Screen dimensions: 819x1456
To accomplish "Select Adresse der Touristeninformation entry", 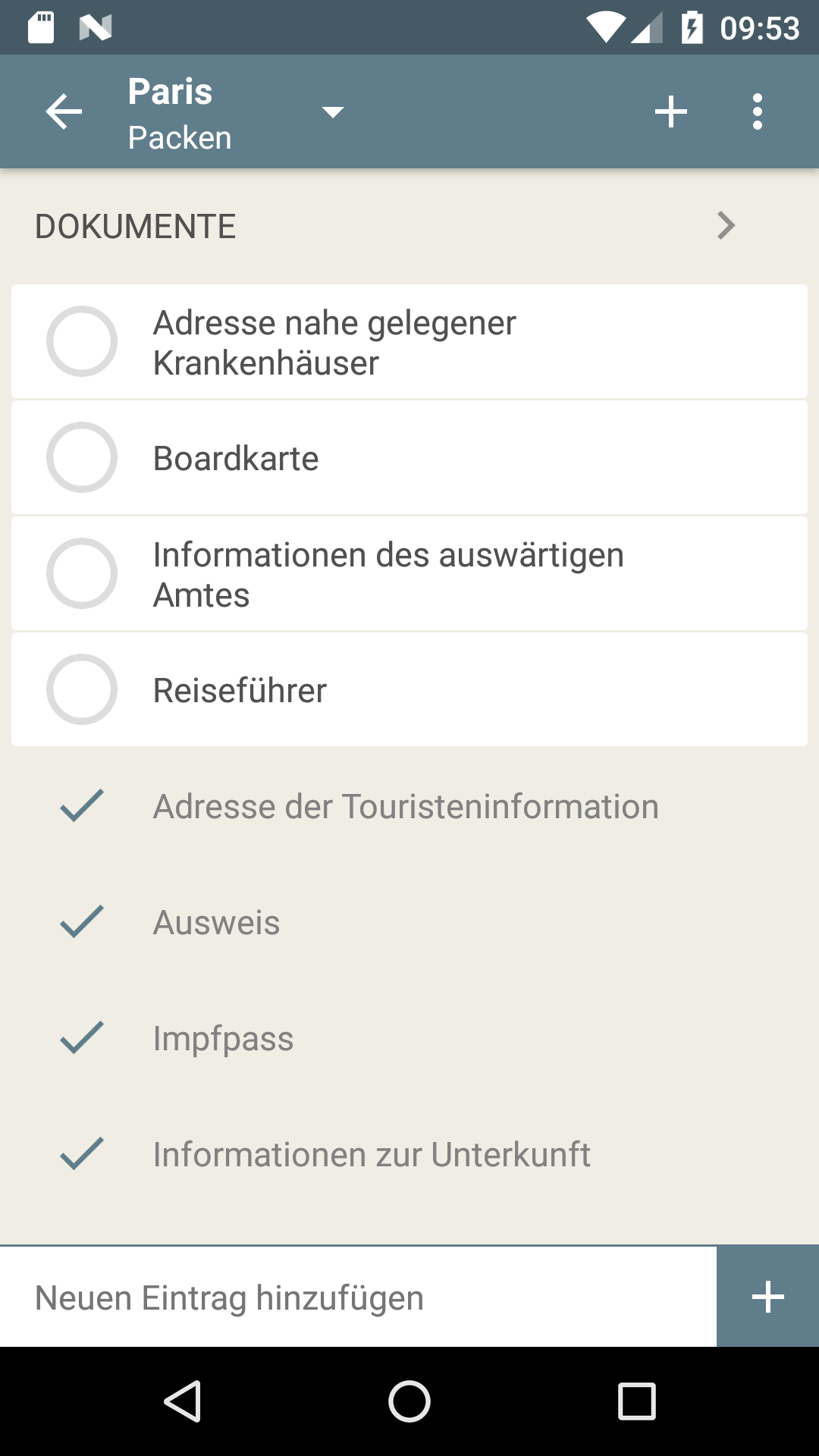I will pyautogui.click(x=406, y=807).
